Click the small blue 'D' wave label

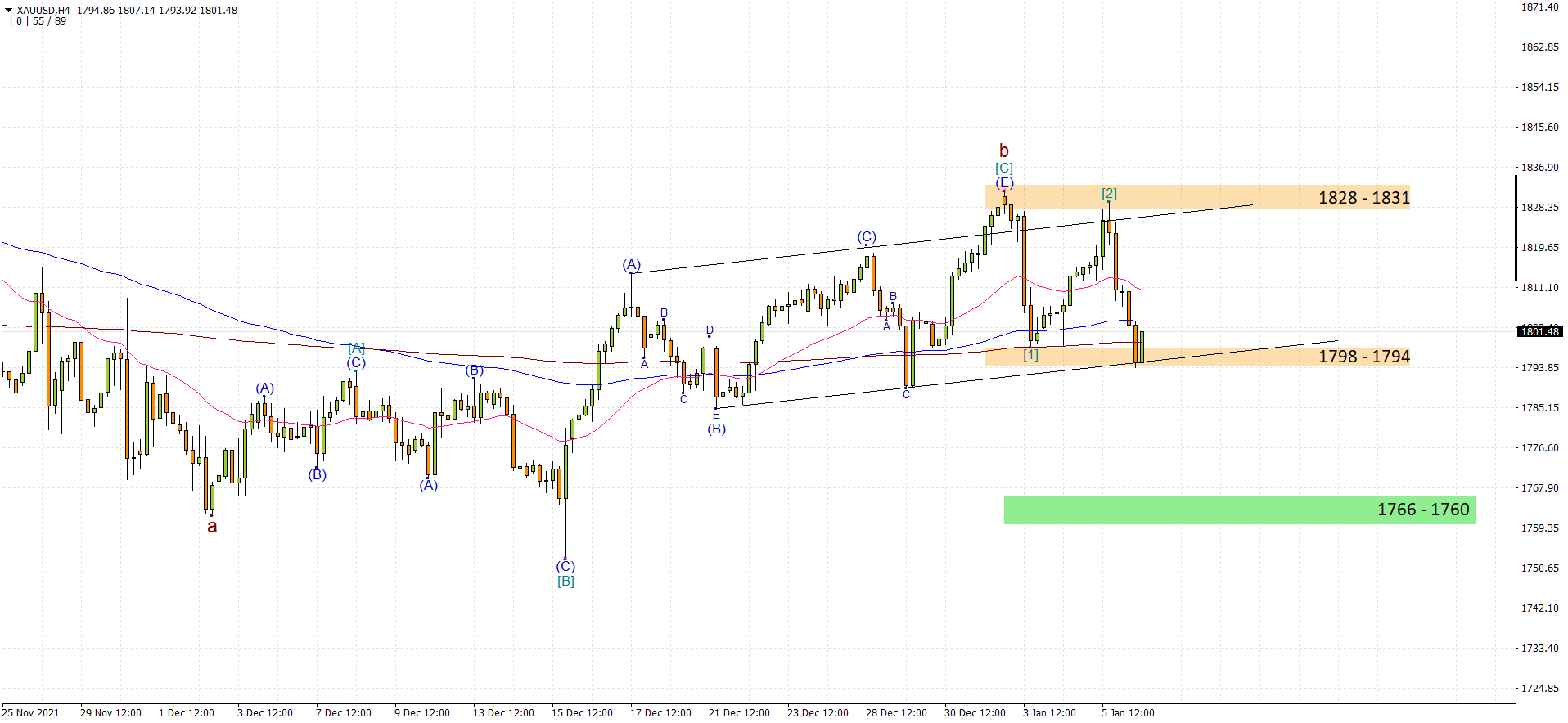tap(710, 330)
